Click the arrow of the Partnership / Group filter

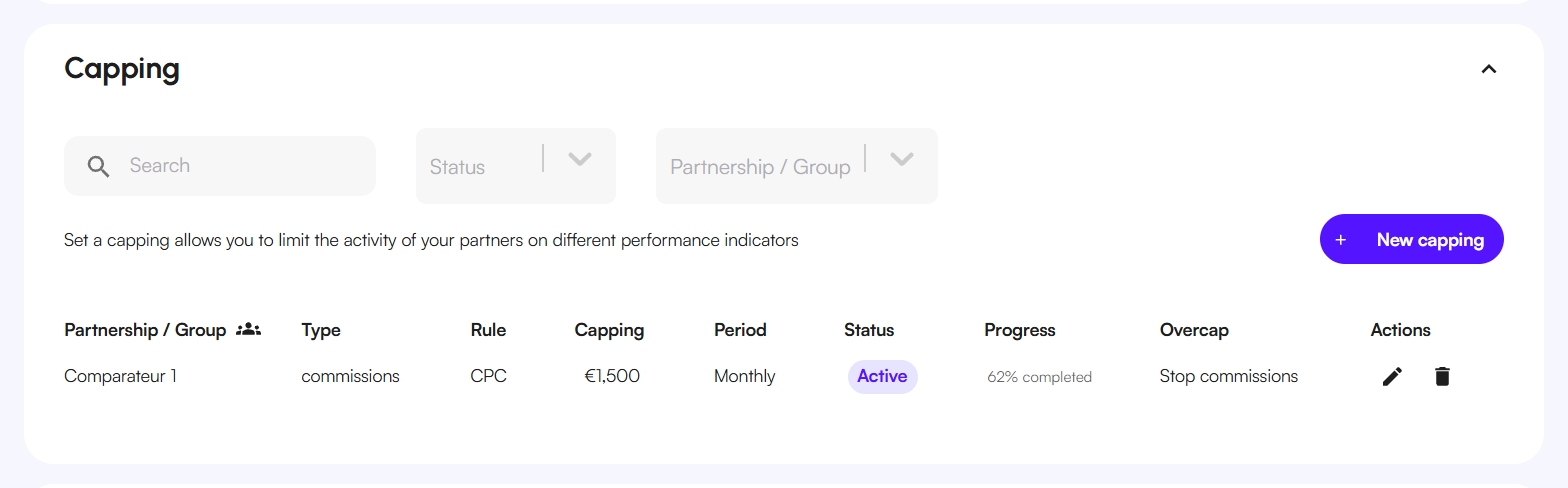point(902,159)
